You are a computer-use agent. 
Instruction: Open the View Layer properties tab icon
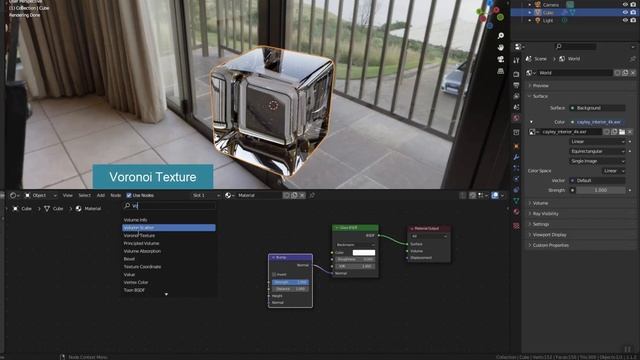[x=516, y=96]
